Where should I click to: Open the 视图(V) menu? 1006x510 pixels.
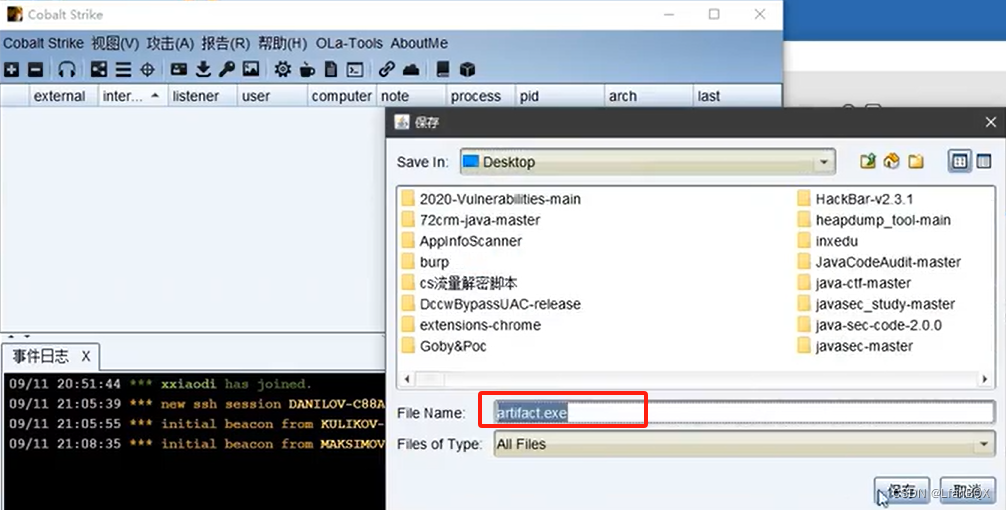tap(115, 43)
